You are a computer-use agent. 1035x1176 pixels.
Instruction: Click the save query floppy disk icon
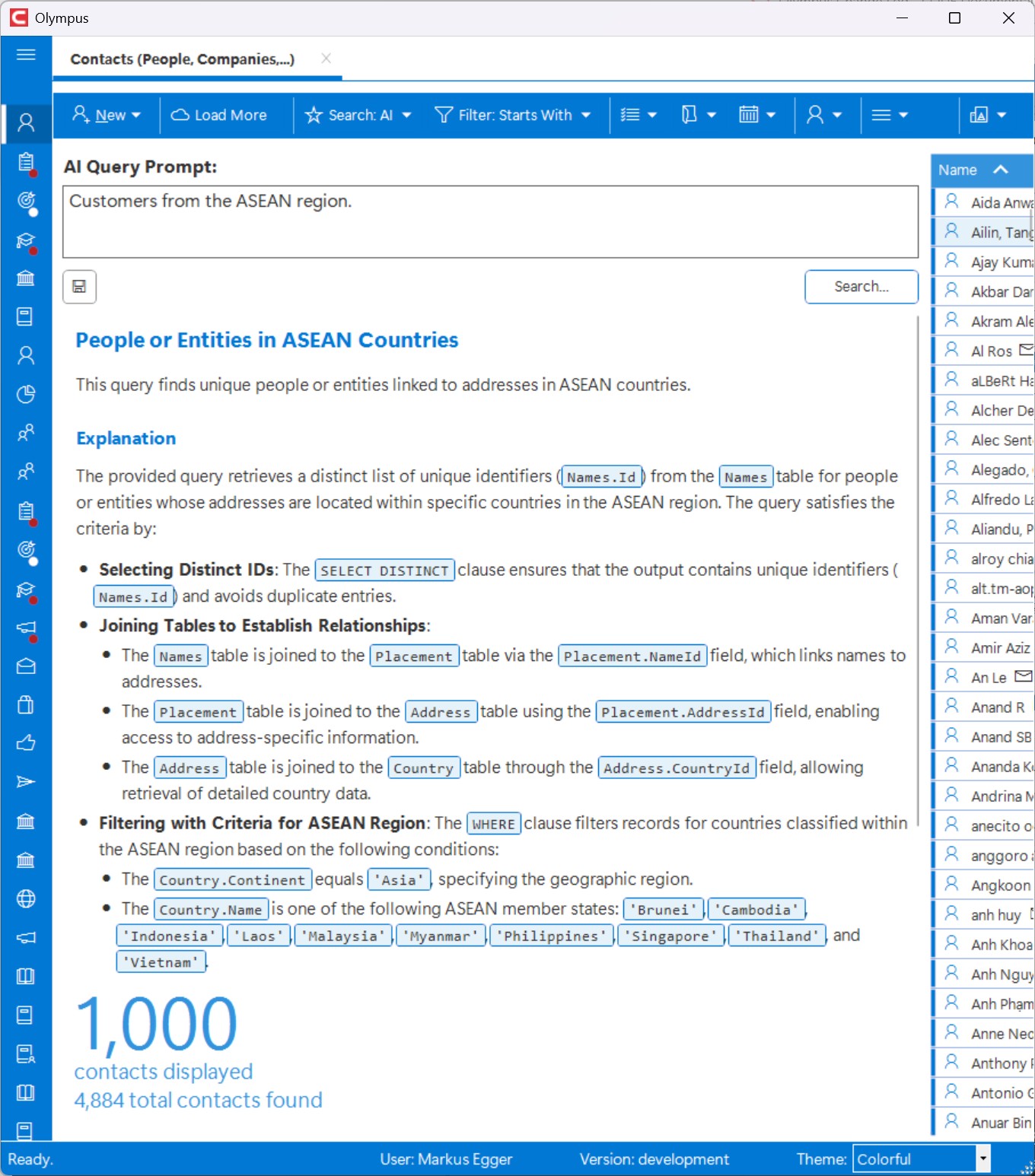point(79,287)
